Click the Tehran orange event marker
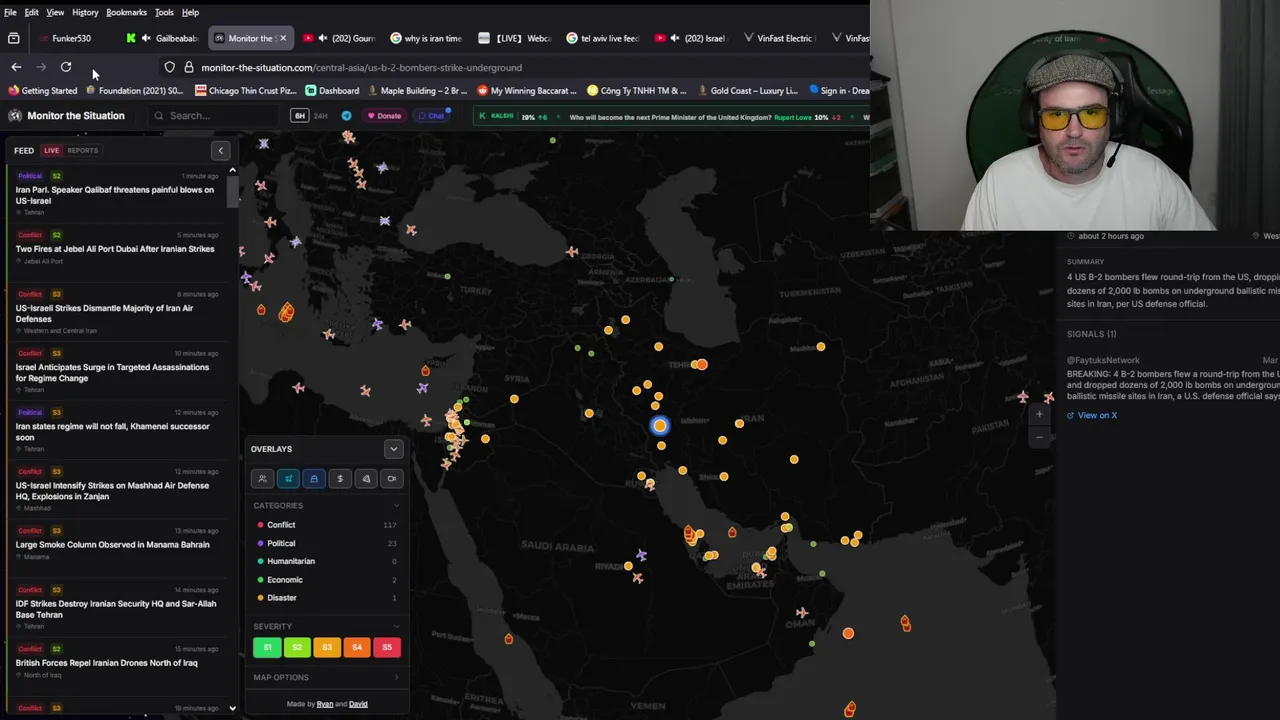Viewport: 1280px width, 720px height. pos(701,365)
